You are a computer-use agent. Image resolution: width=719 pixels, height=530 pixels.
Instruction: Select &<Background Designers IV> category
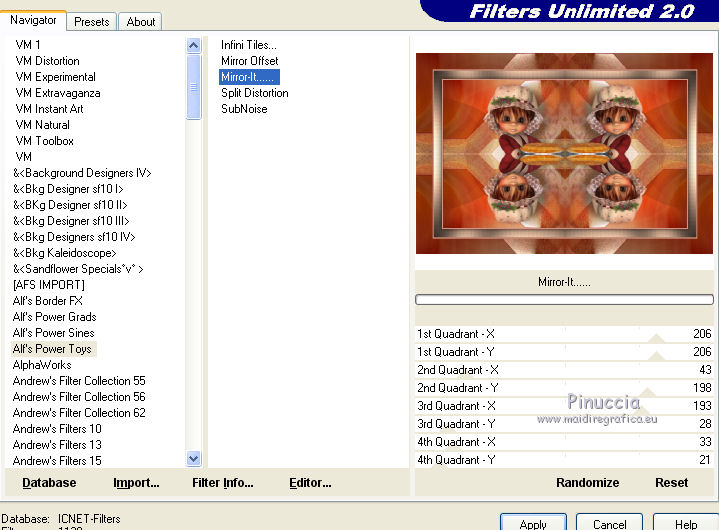(82, 173)
